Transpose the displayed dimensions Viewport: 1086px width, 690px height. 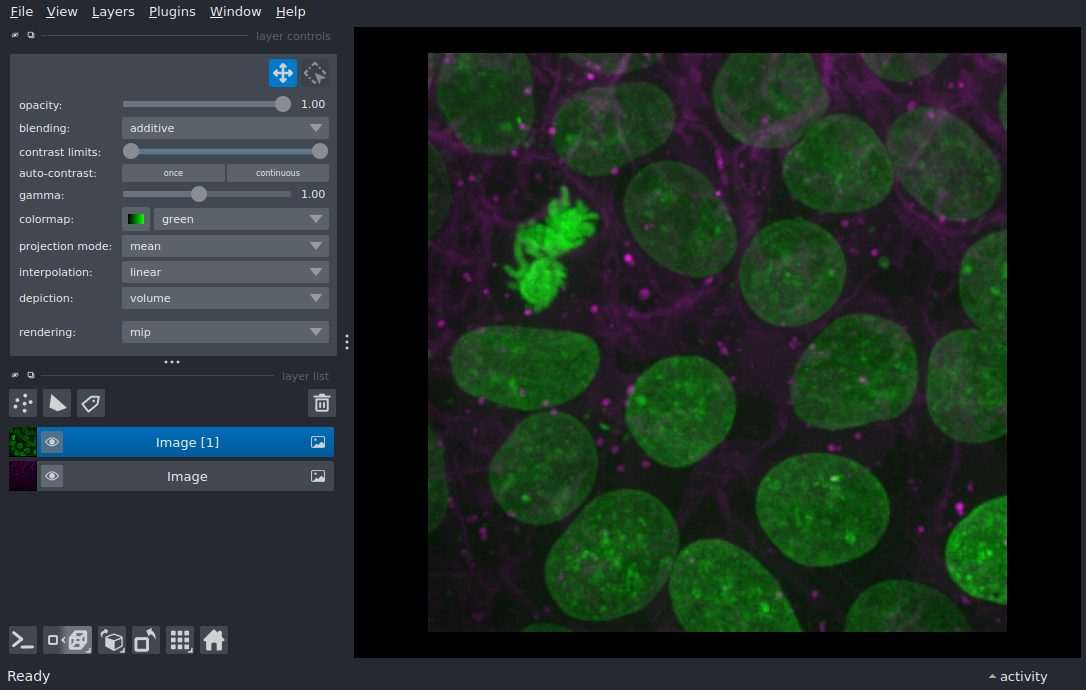145,640
